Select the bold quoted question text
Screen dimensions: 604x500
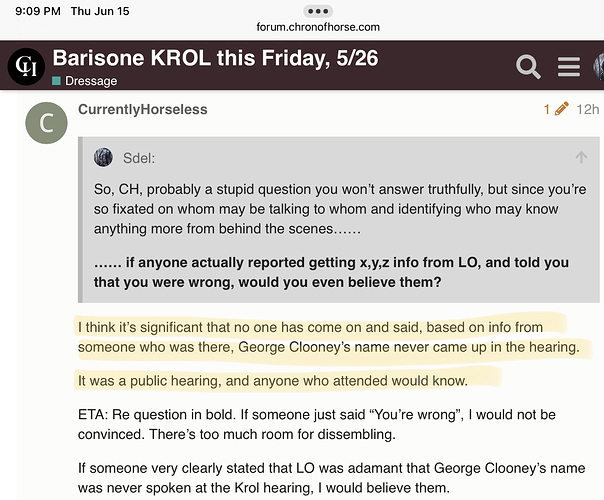[x=331, y=272]
